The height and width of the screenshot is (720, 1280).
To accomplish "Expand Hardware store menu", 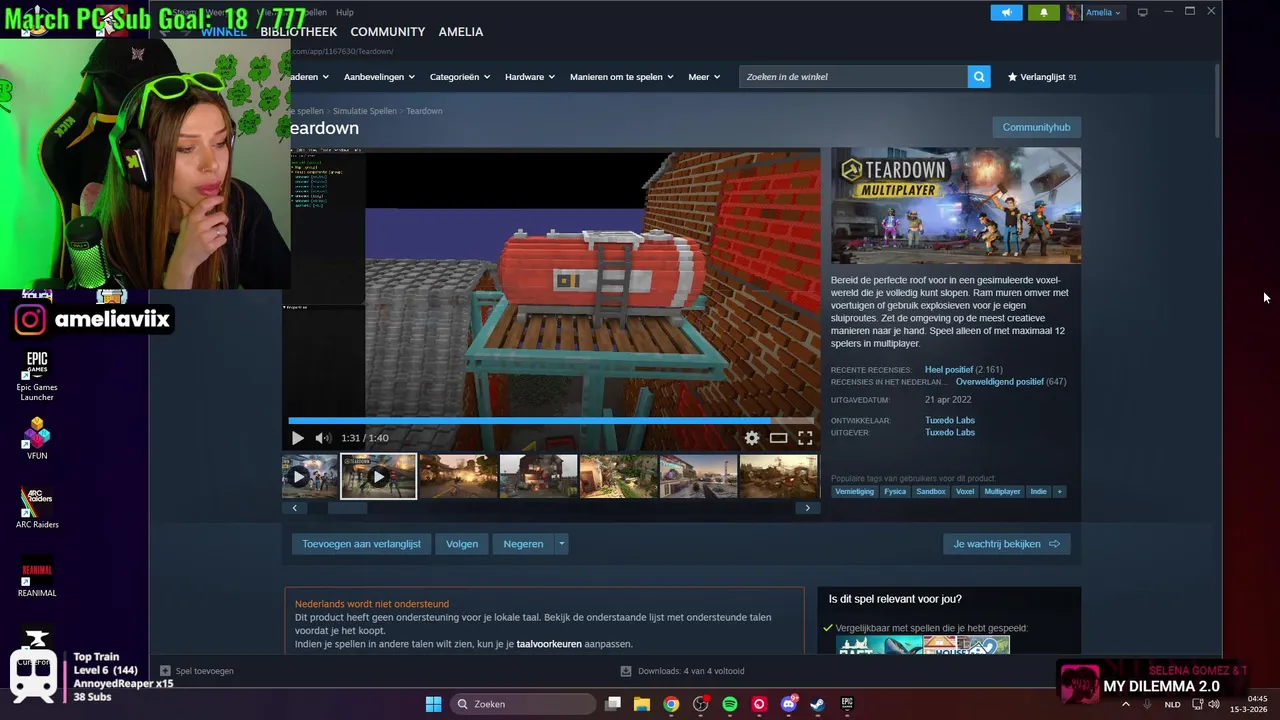I will tap(530, 77).
